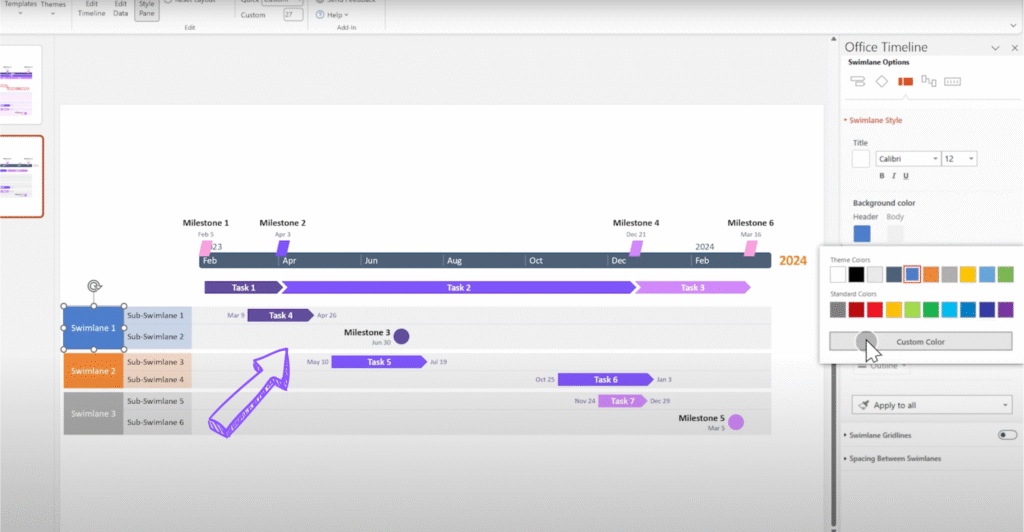This screenshot has height=532, width=1024.
Task: Open the Milestone options diamond icon
Action: (x=882, y=82)
